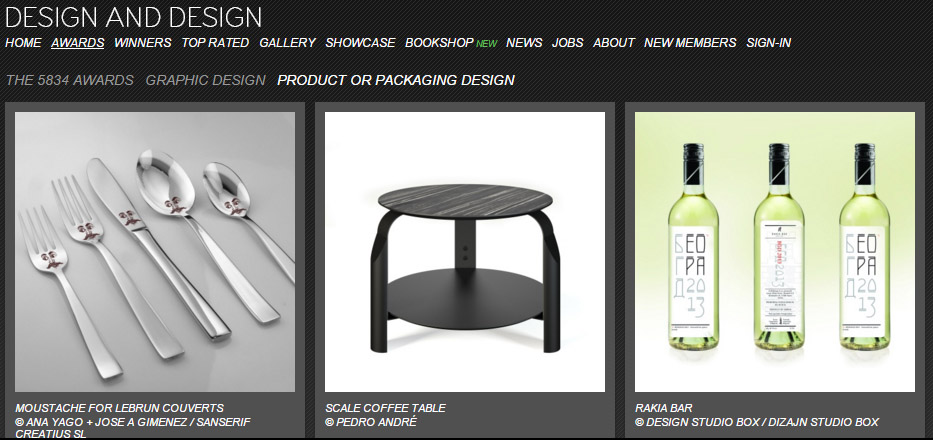The image size is (933, 440).
Task: Click the SIGN-IN link
Action: pyautogui.click(x=769, y=43)
